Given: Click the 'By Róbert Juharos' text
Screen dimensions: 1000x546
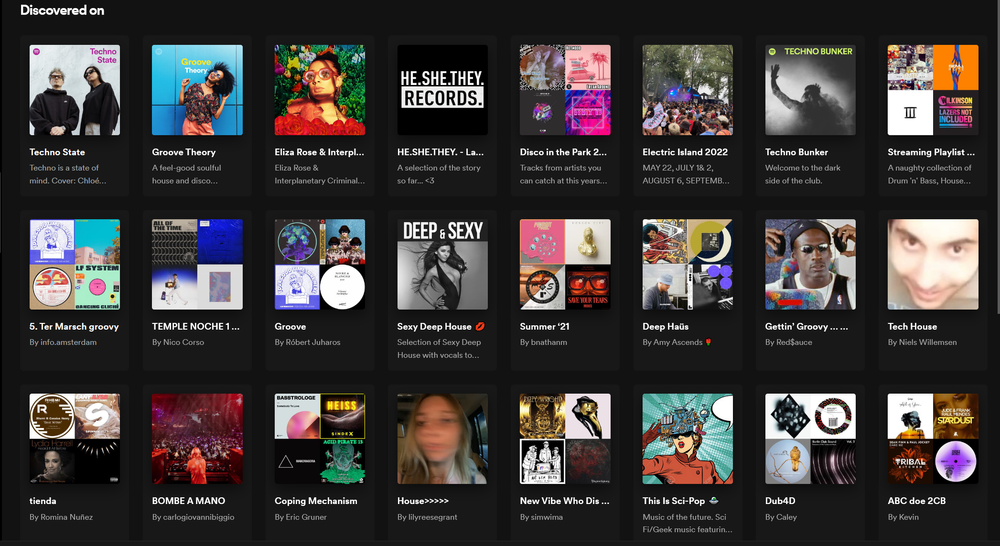Looking at the screenshot, I should [x=307, y=343].
